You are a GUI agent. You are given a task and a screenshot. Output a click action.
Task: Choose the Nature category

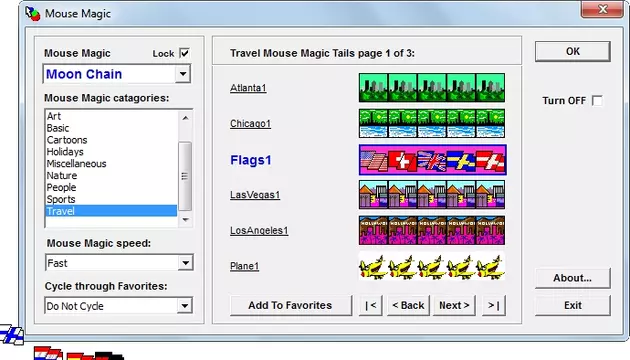pos(62,176)
